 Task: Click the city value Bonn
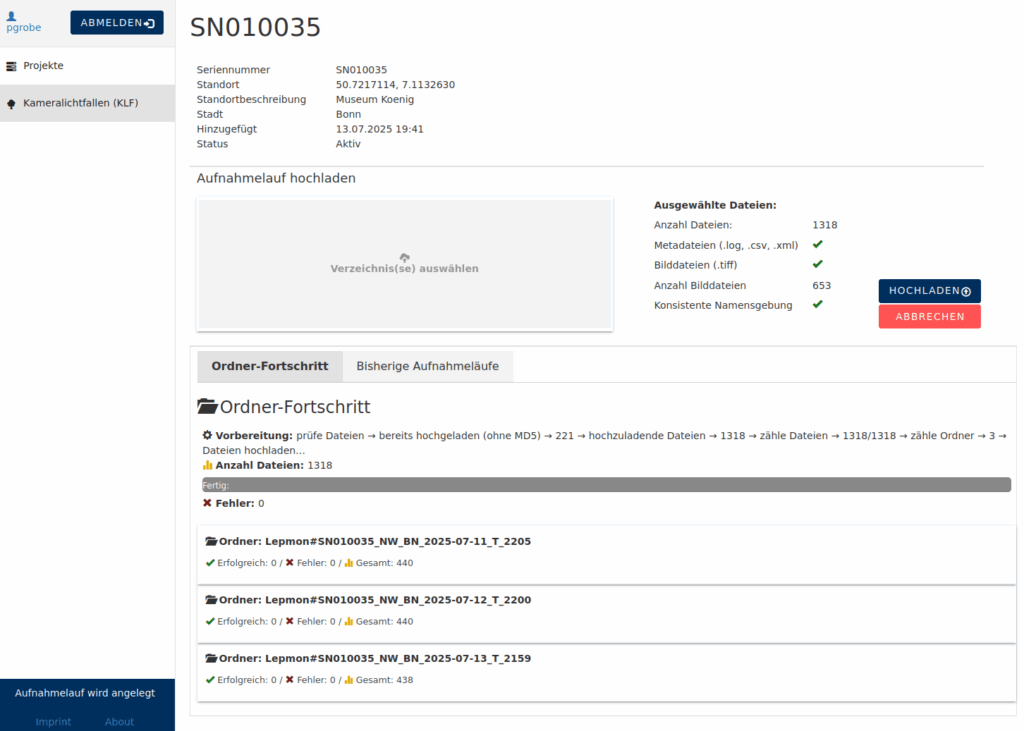348,114
